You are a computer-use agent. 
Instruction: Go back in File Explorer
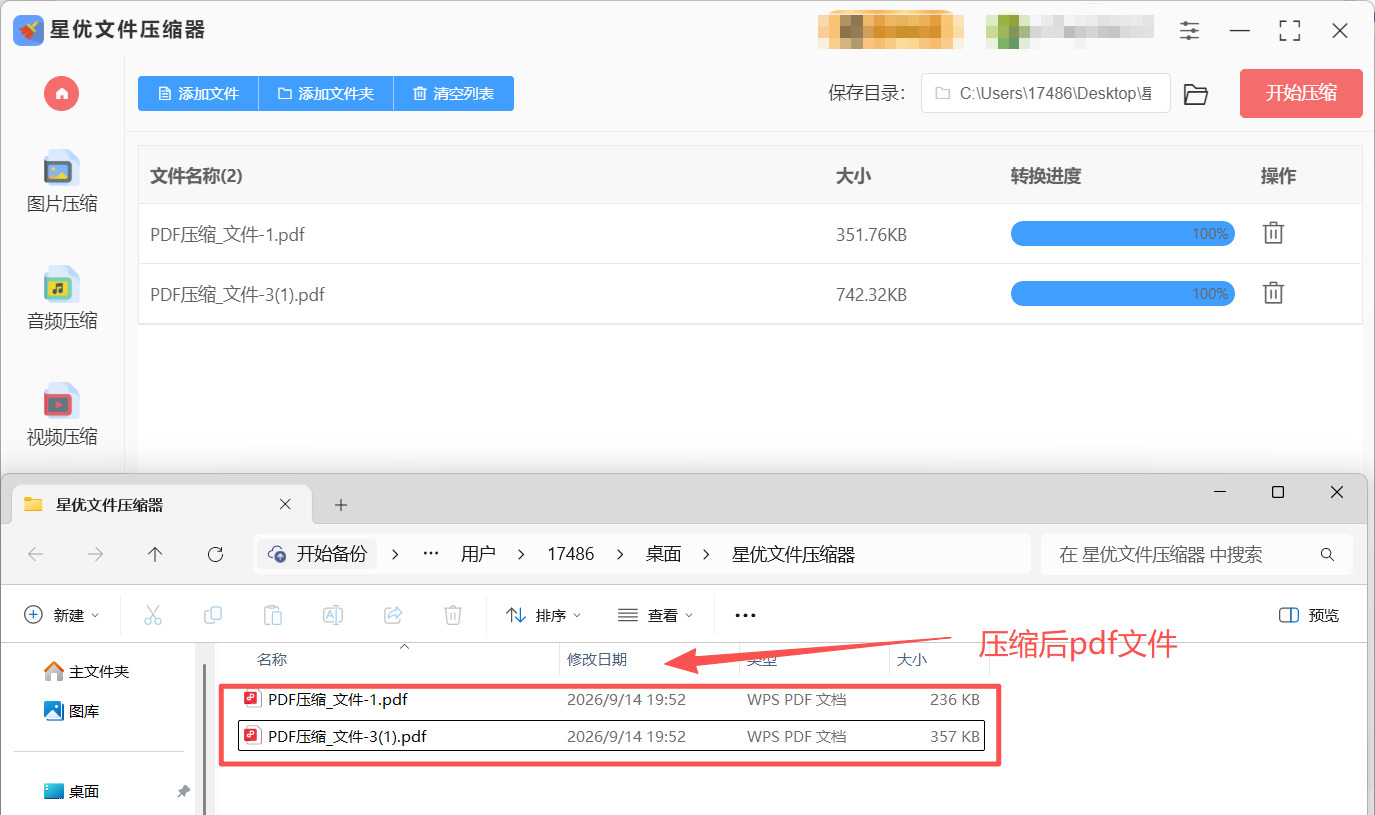pyautogui.click(x=36, y=554)
